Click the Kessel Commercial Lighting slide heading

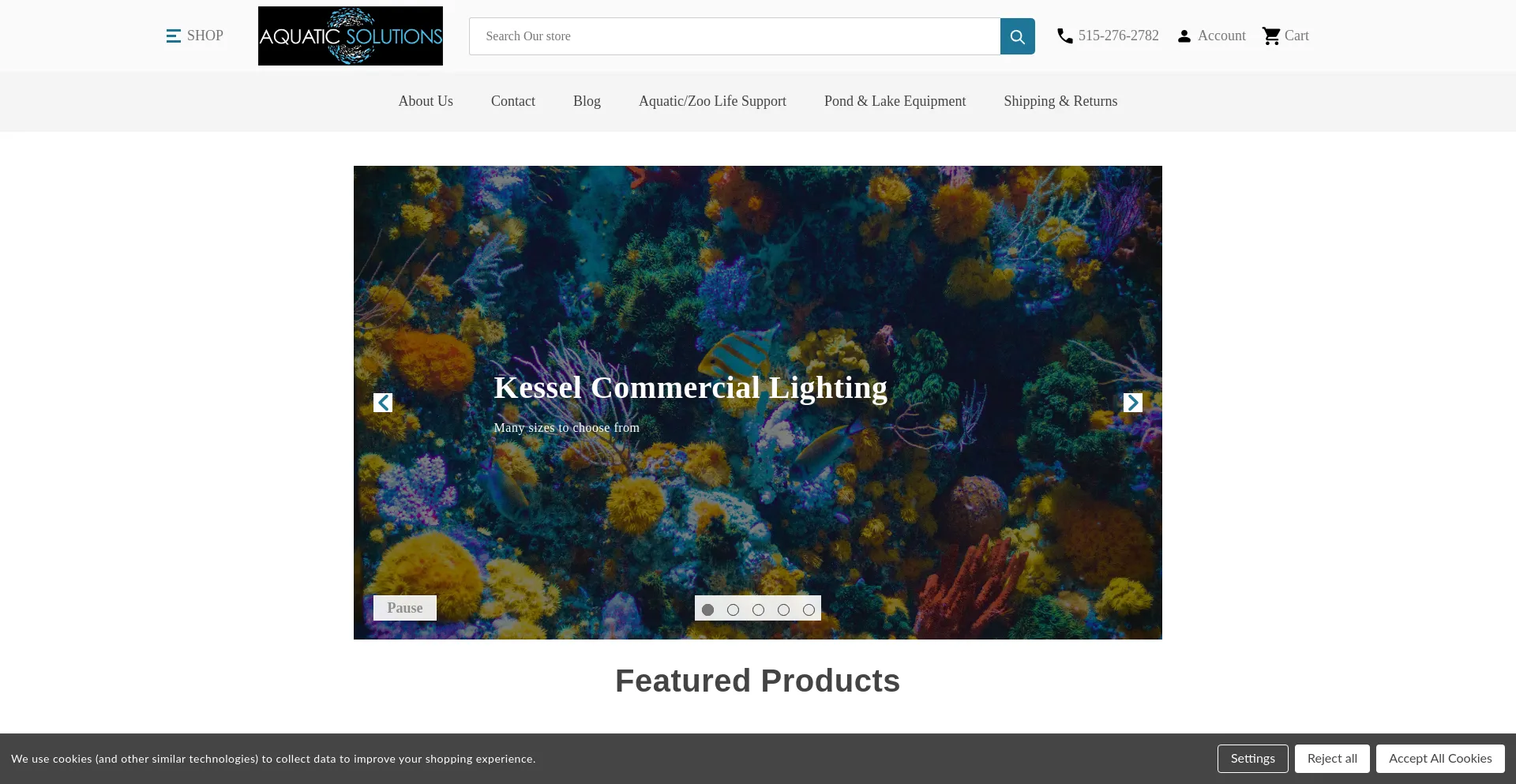pyautogui.click(x=690, y=388)
